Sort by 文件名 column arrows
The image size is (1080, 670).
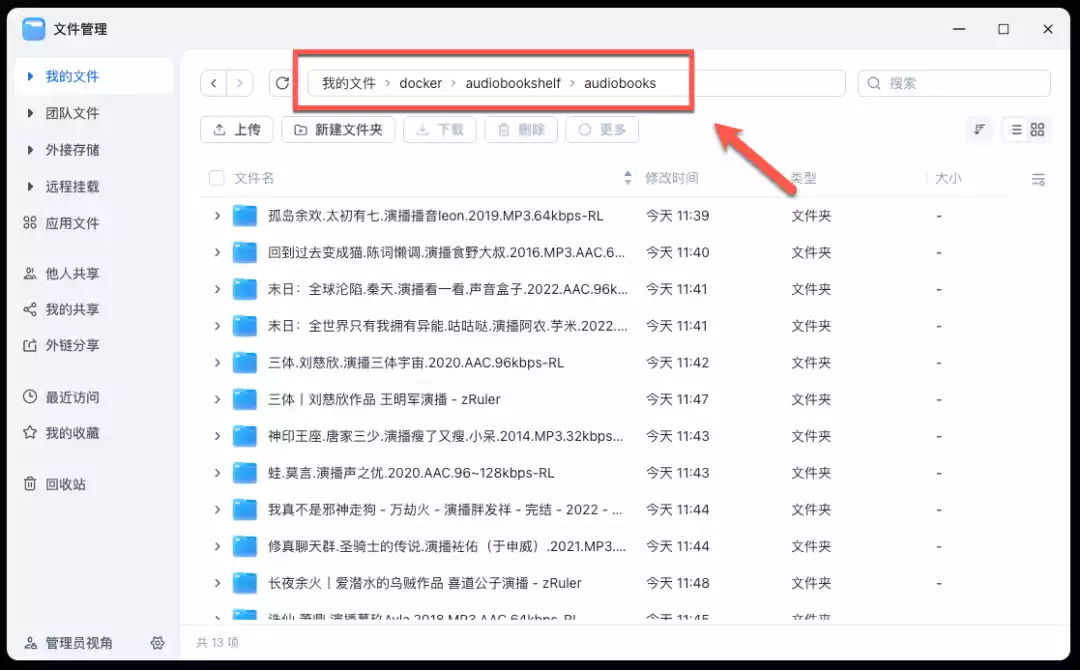628,178
